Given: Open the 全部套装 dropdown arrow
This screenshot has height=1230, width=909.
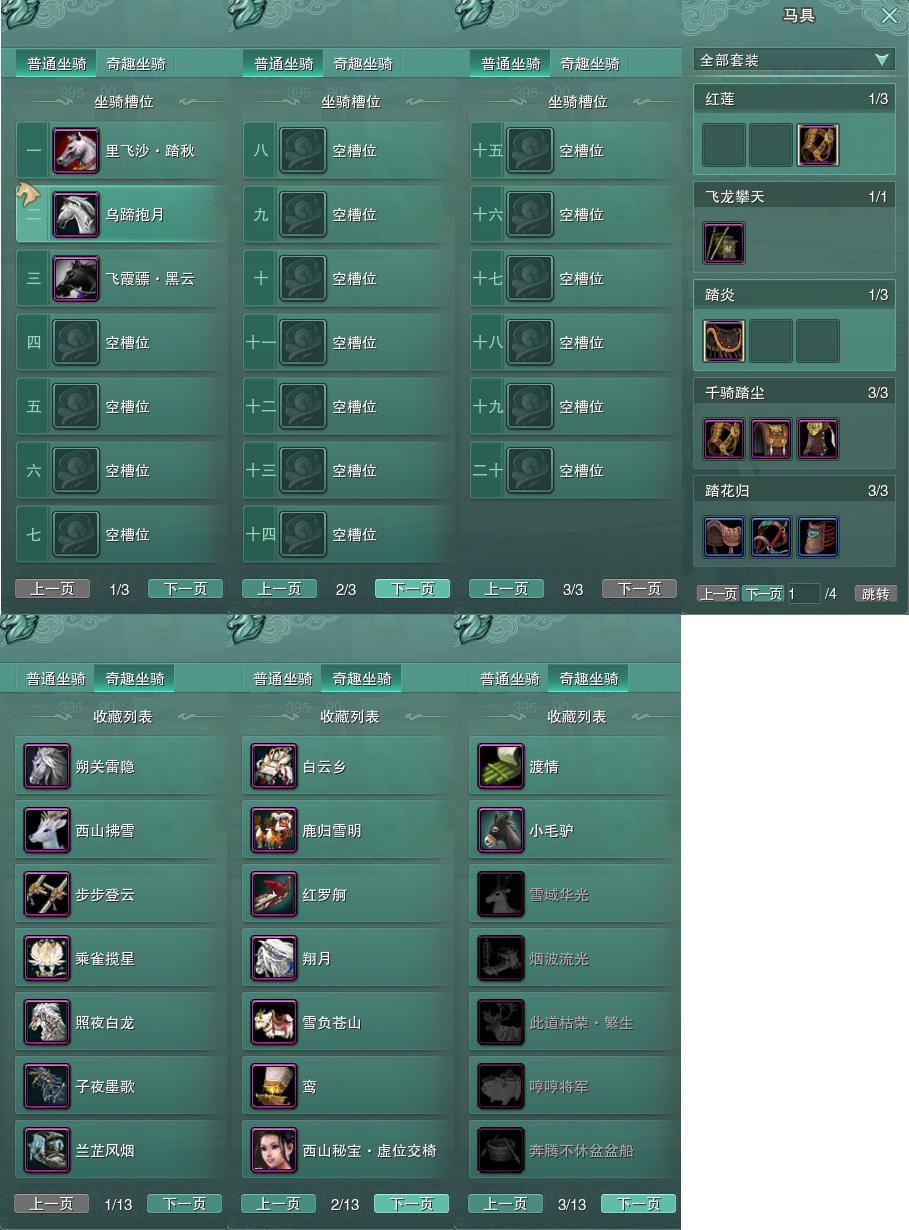Looking at the screenshot, I should pos(881,60).
